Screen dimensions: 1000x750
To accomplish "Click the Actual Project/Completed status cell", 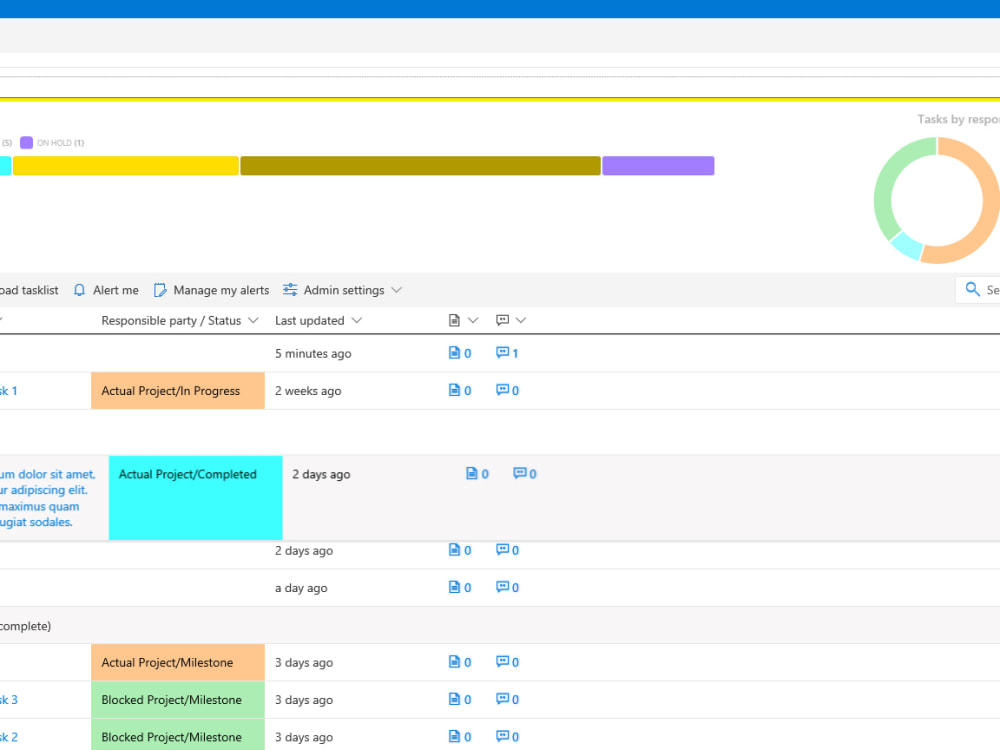I will click(x=196, y=497).
